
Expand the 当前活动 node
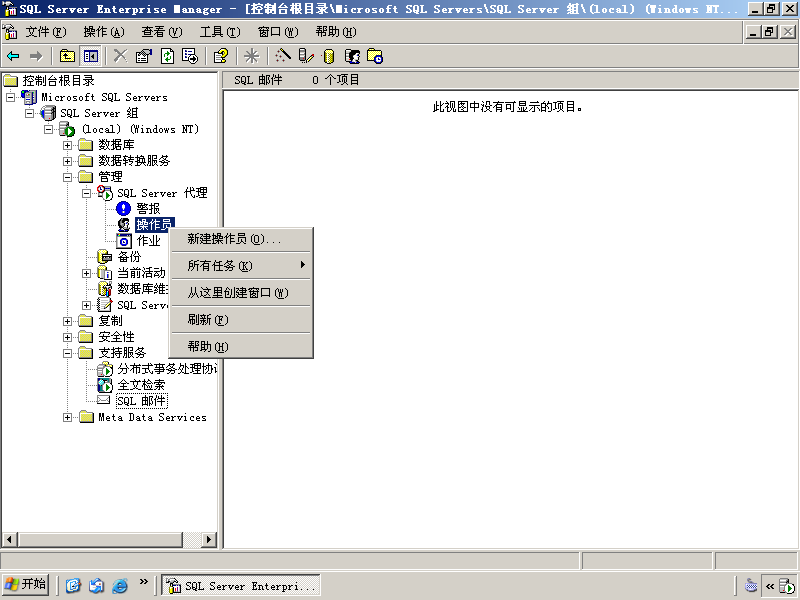(x=87, y=273)
